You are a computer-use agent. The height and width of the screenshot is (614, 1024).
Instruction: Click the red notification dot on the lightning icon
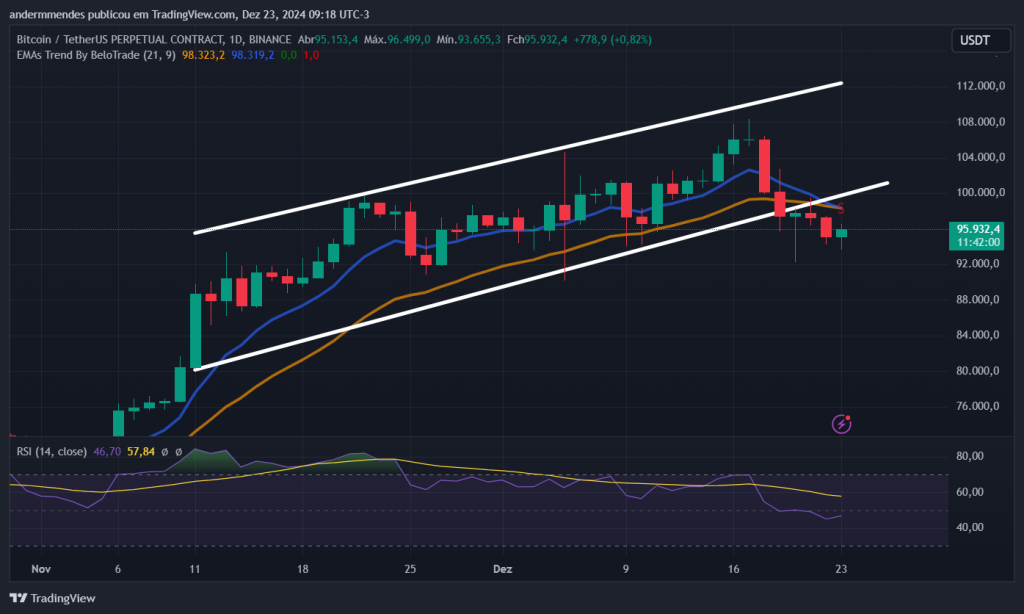(849, 416)
